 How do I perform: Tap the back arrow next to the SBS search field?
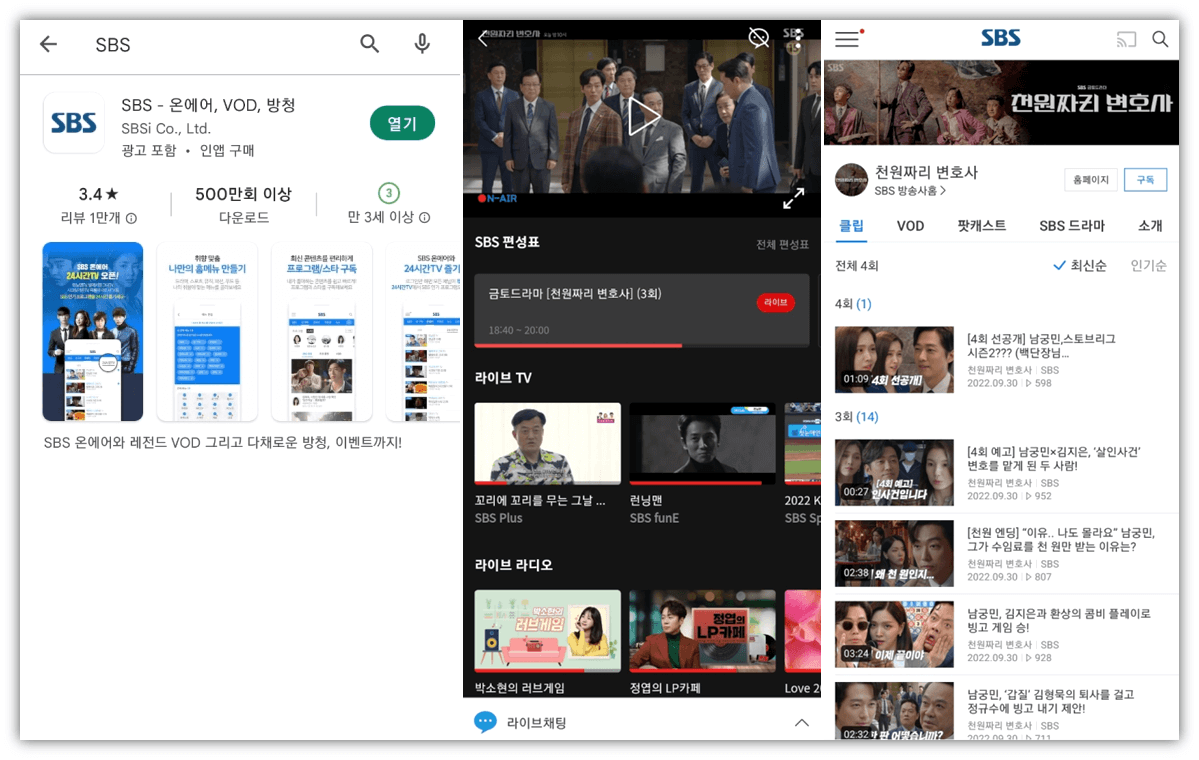tap(48, 44)
